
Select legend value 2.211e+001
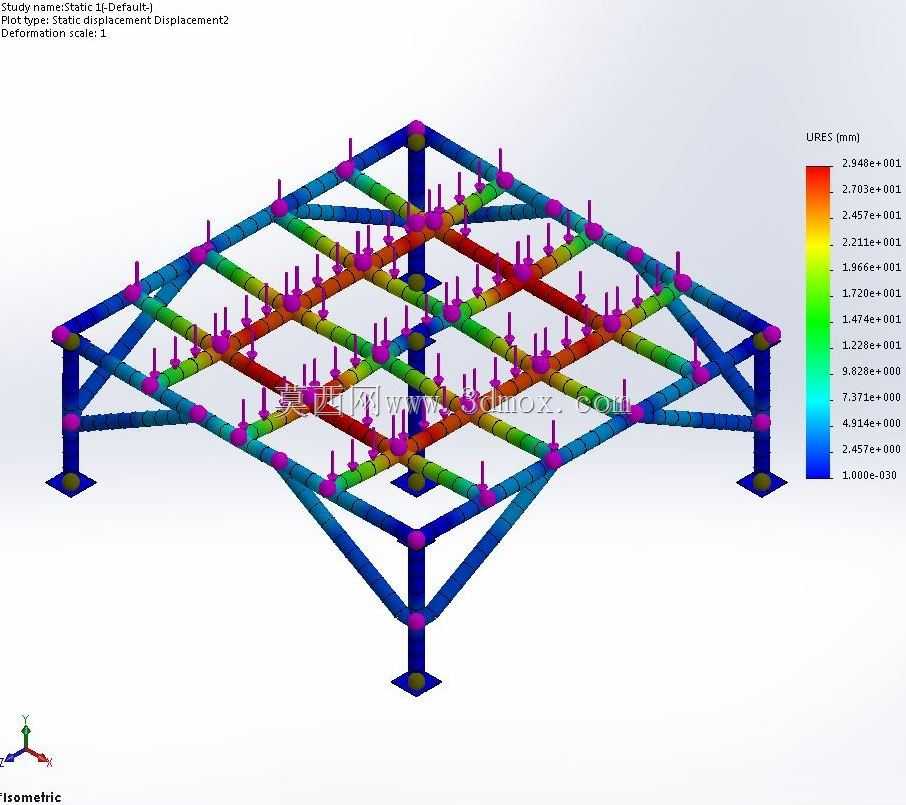(x=871, y=242)
